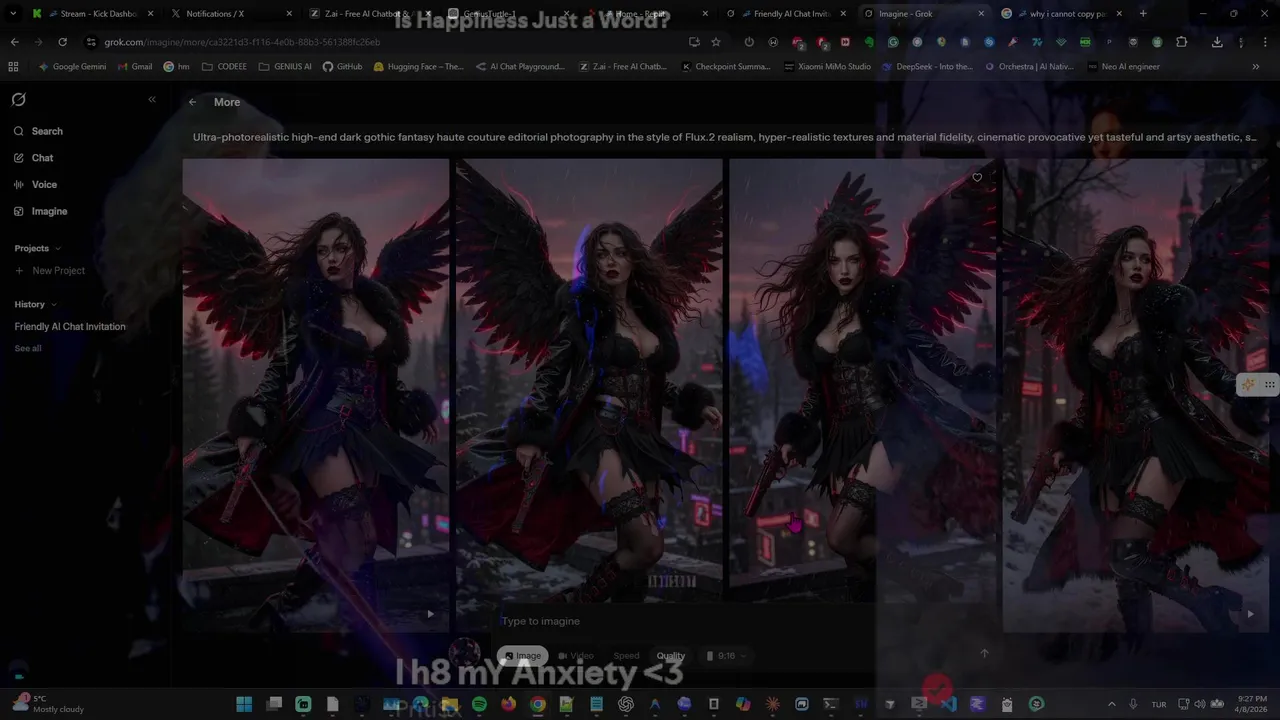Open Search in the Grok sidebar
Image resolution: width=1280 pixels, height=720 pixels.
[x=38, y=131]
